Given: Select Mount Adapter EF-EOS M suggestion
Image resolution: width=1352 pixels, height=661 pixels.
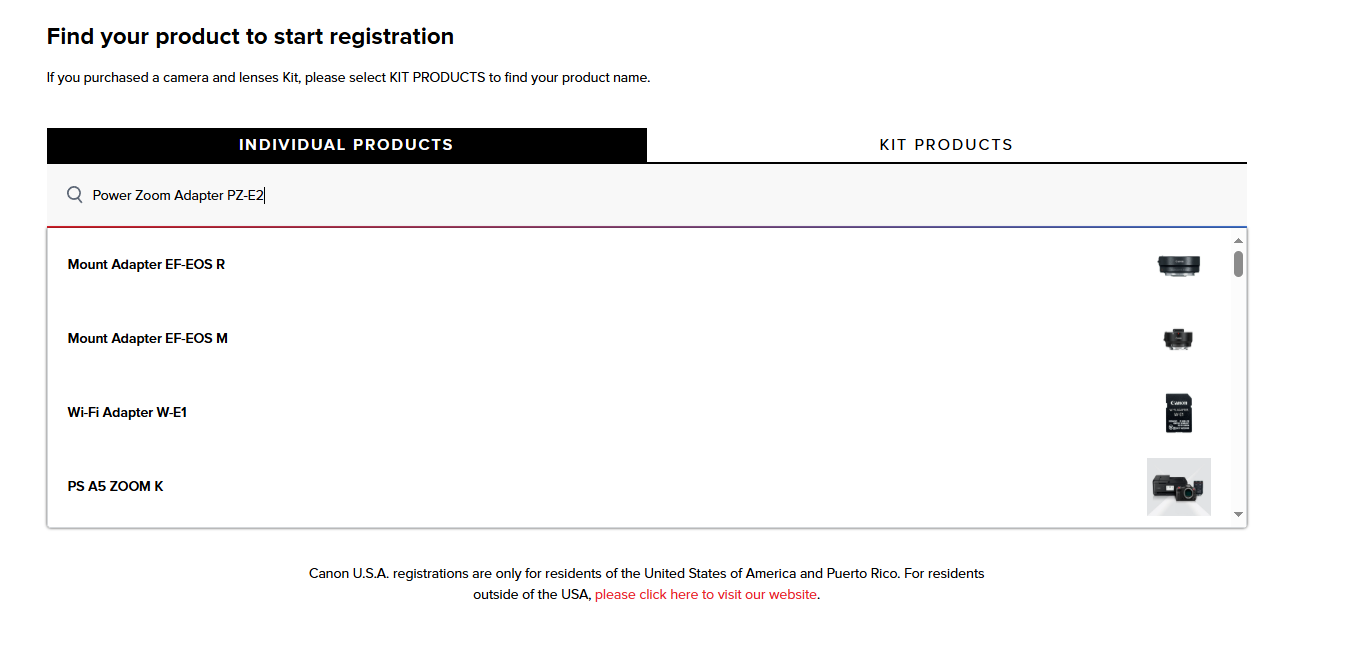Looking at the screenshot, I should tap(147, 339).
